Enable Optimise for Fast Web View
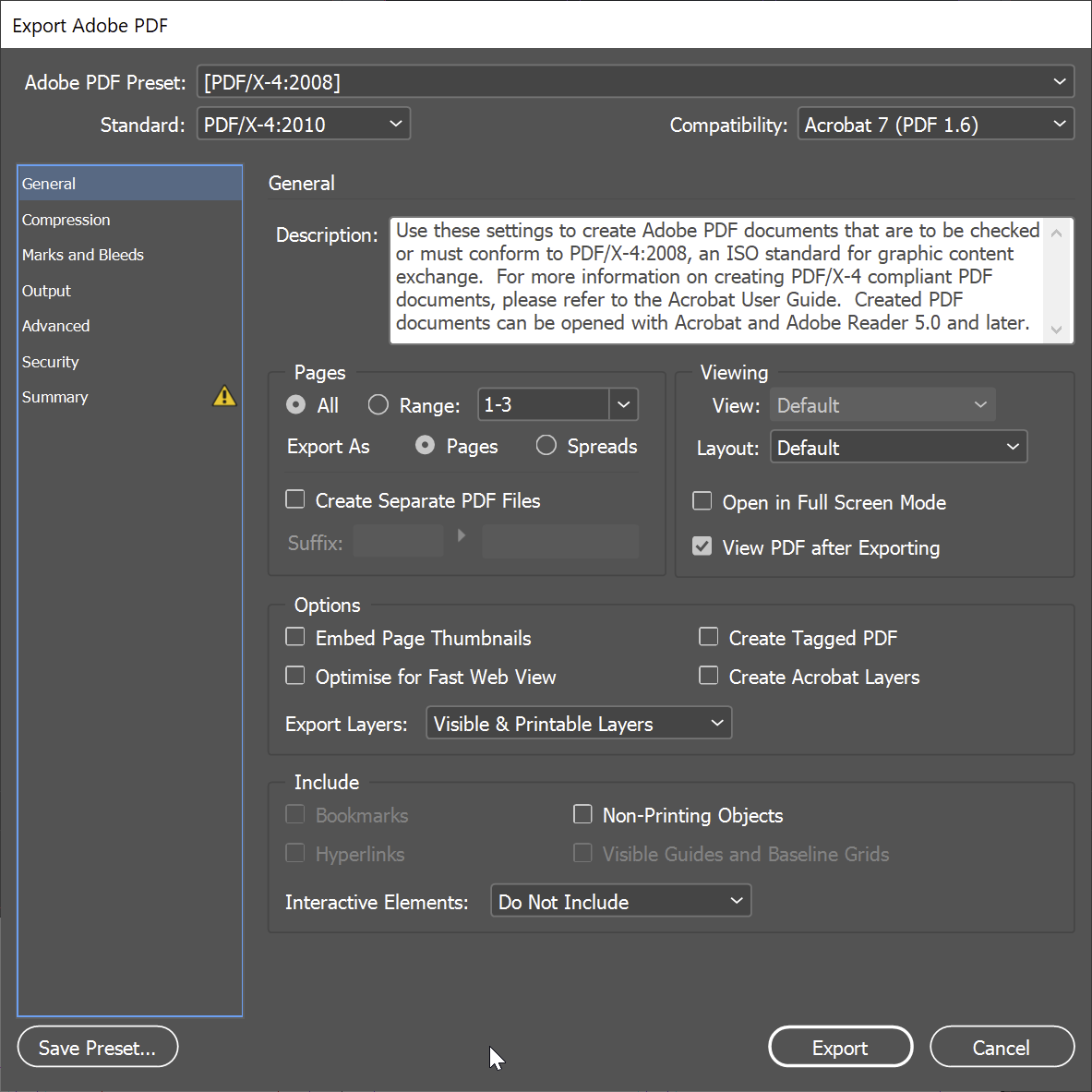 tap(294, 675)
